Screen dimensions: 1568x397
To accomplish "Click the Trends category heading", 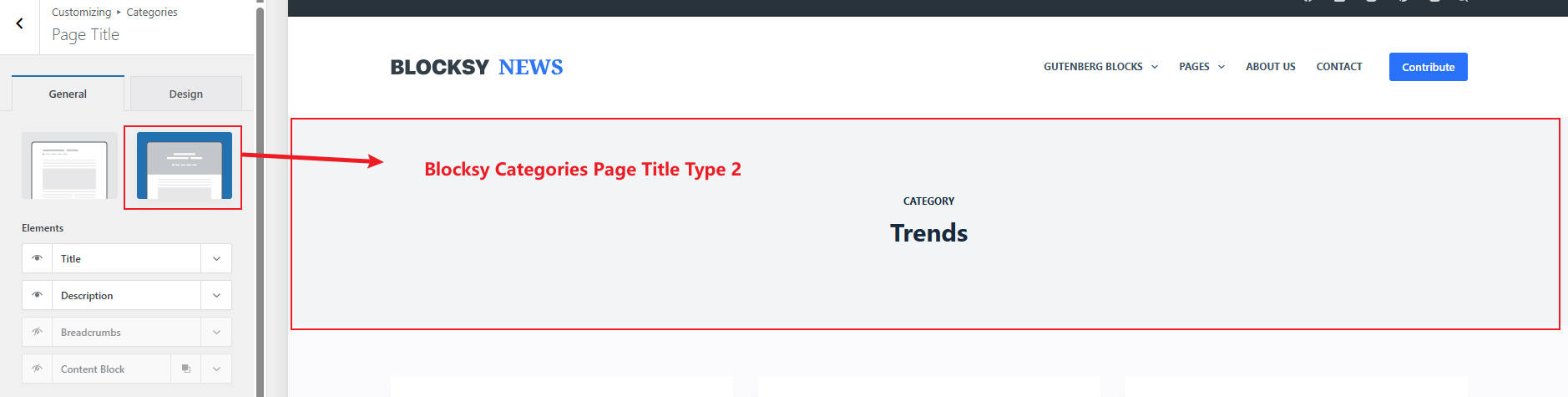I will [928, 232].
